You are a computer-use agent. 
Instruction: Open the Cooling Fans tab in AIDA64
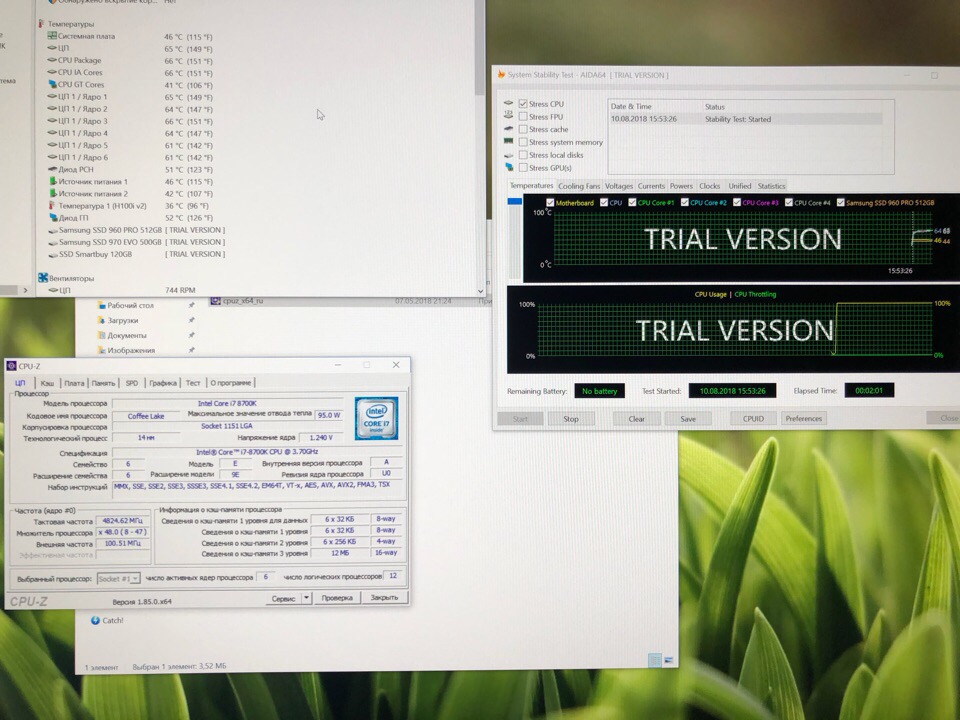tap(579, 186)
